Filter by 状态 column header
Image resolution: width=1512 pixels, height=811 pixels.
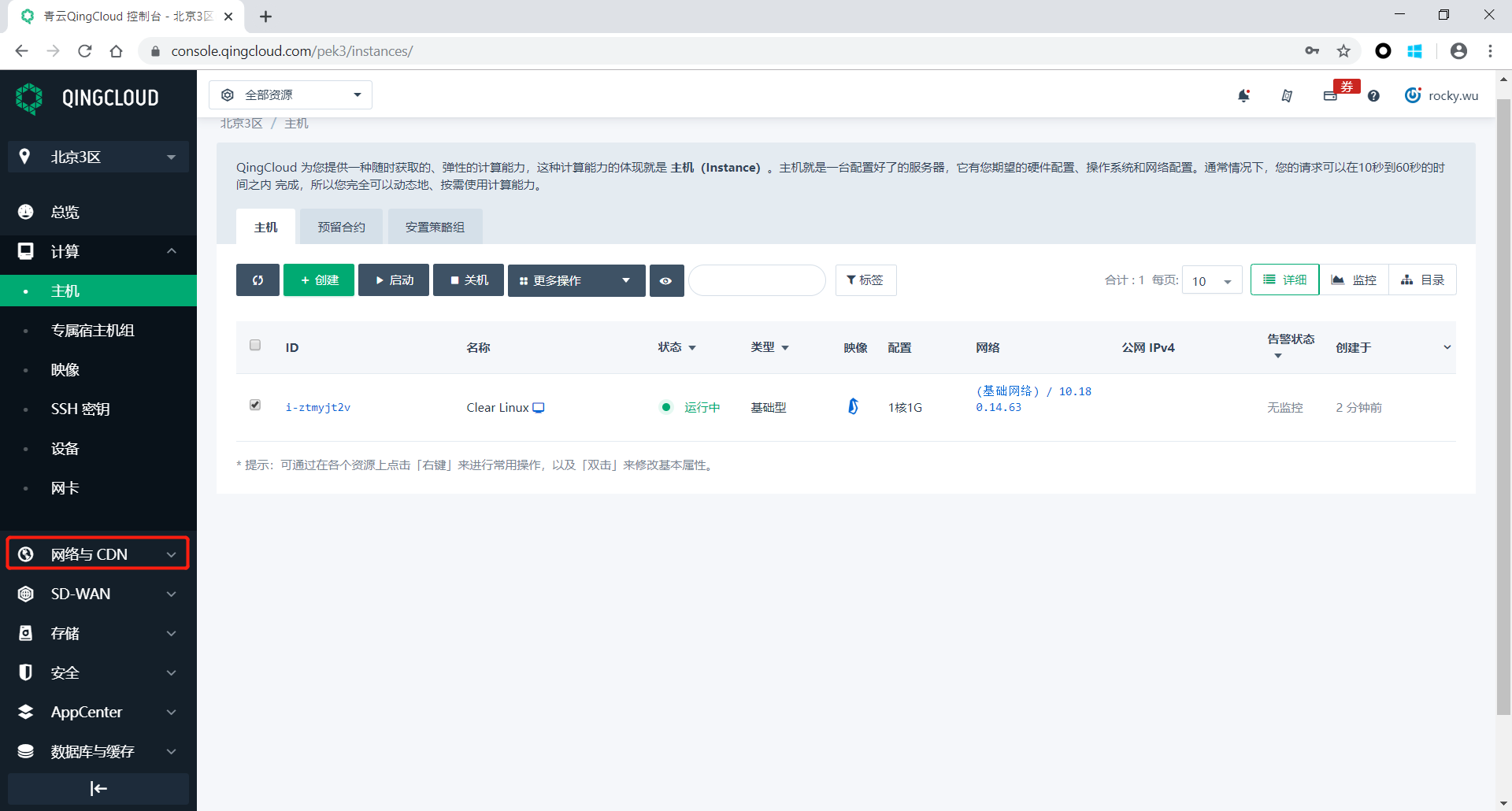[x=676, y=347]
